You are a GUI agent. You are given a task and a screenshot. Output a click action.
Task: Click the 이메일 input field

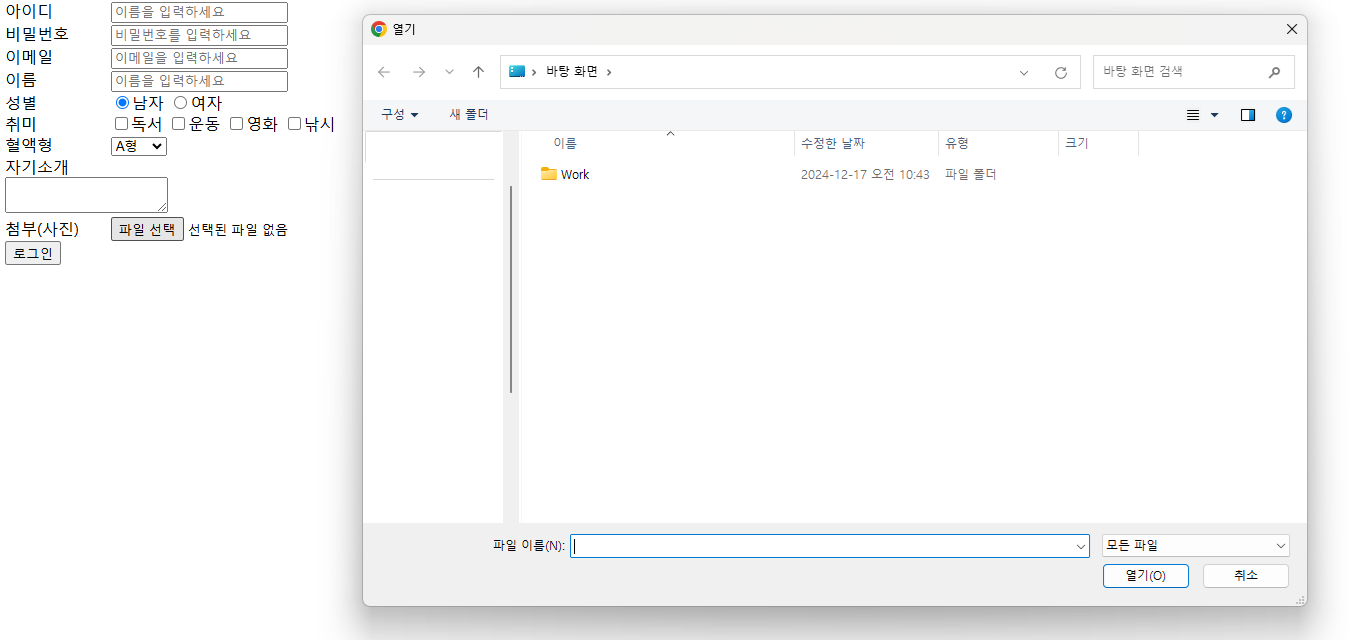tap(199, 58)
